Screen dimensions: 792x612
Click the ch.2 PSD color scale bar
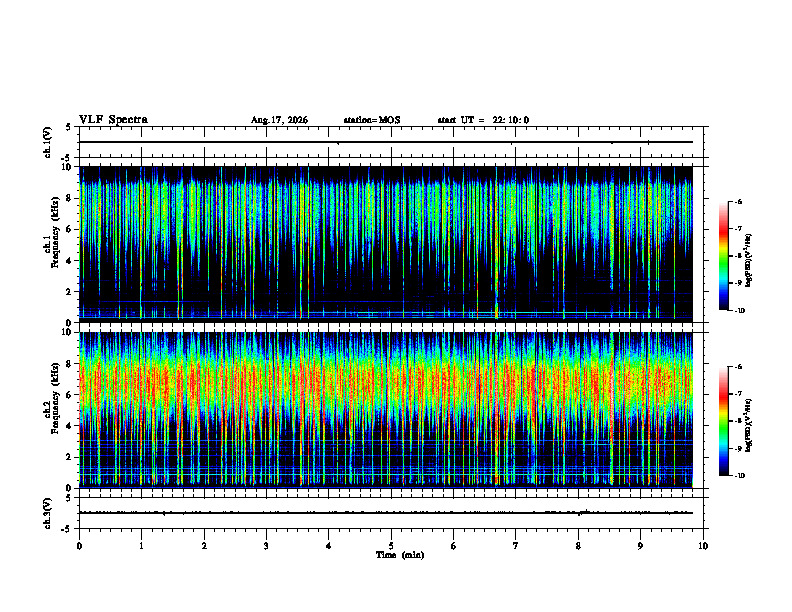(x=724, y=421)
